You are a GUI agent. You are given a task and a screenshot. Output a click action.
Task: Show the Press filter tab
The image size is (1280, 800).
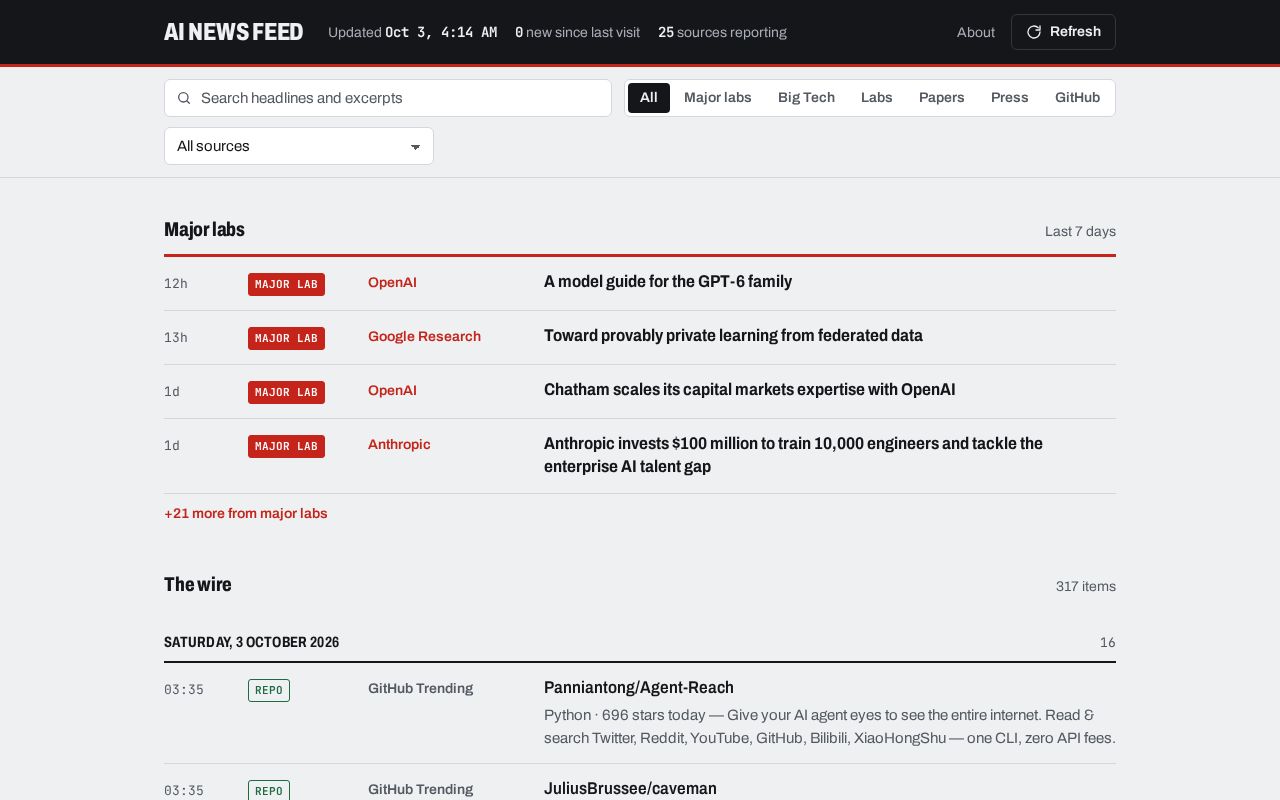[1010, 98]
